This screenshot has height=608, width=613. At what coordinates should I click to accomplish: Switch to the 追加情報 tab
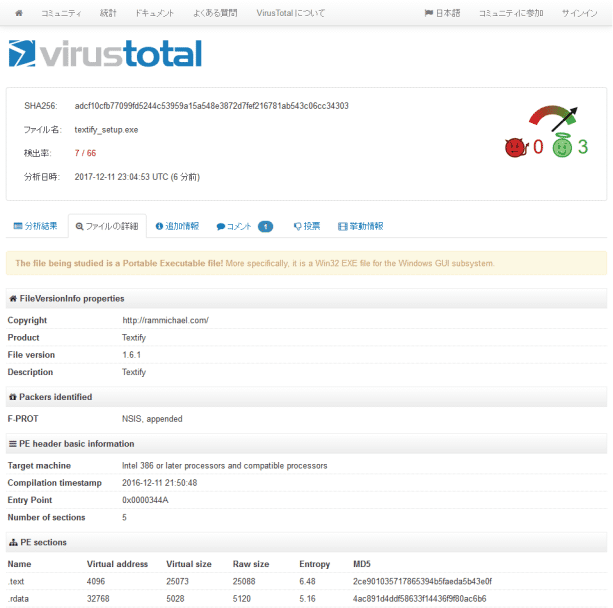point(177,226)
